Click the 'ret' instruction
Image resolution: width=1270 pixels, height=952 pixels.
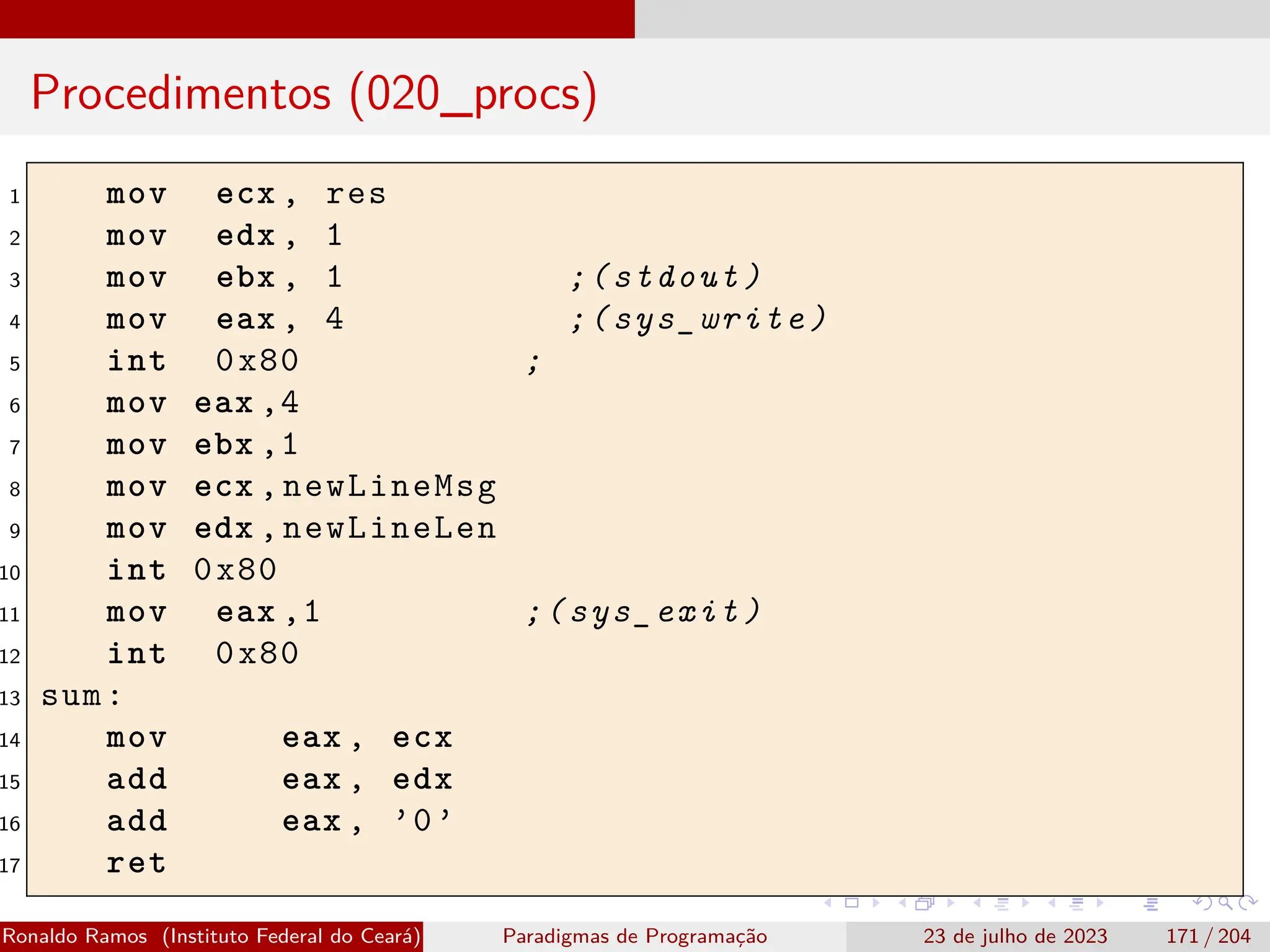click(x=136, y=863)
